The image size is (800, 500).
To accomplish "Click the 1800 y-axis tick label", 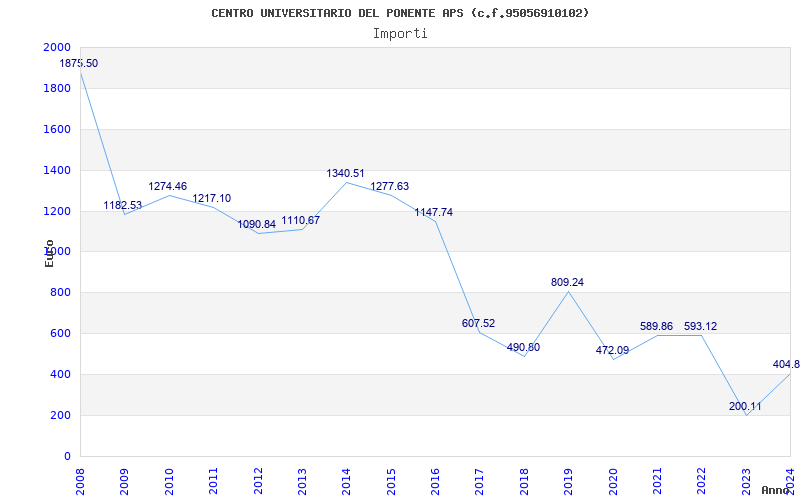I will pyautogui.click(x=57, y=88).
